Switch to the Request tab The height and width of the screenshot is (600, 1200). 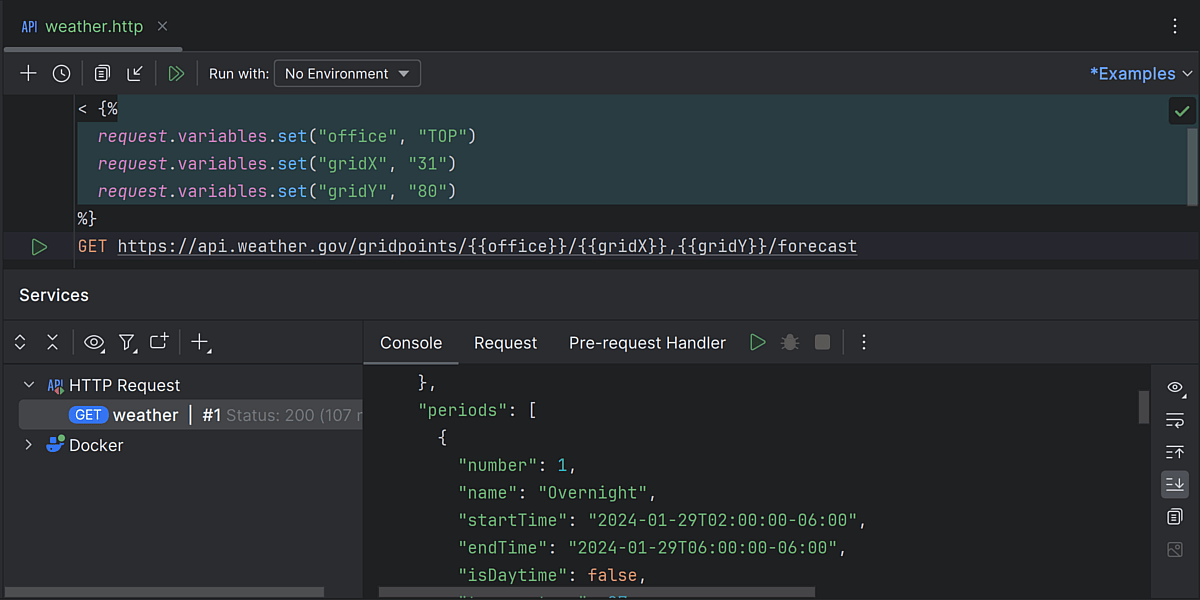click(505, 342)
